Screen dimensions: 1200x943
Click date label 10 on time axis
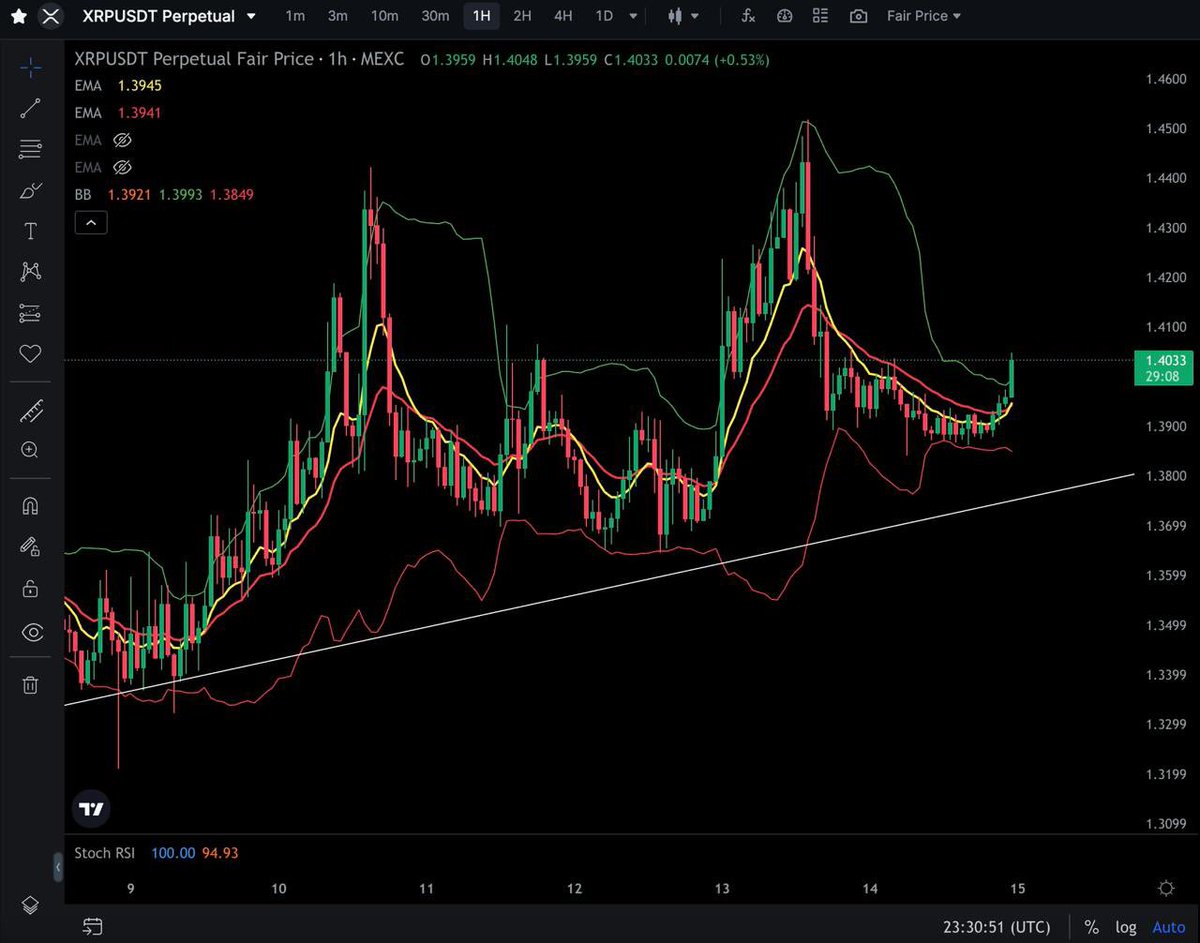(x=279, y=888)
